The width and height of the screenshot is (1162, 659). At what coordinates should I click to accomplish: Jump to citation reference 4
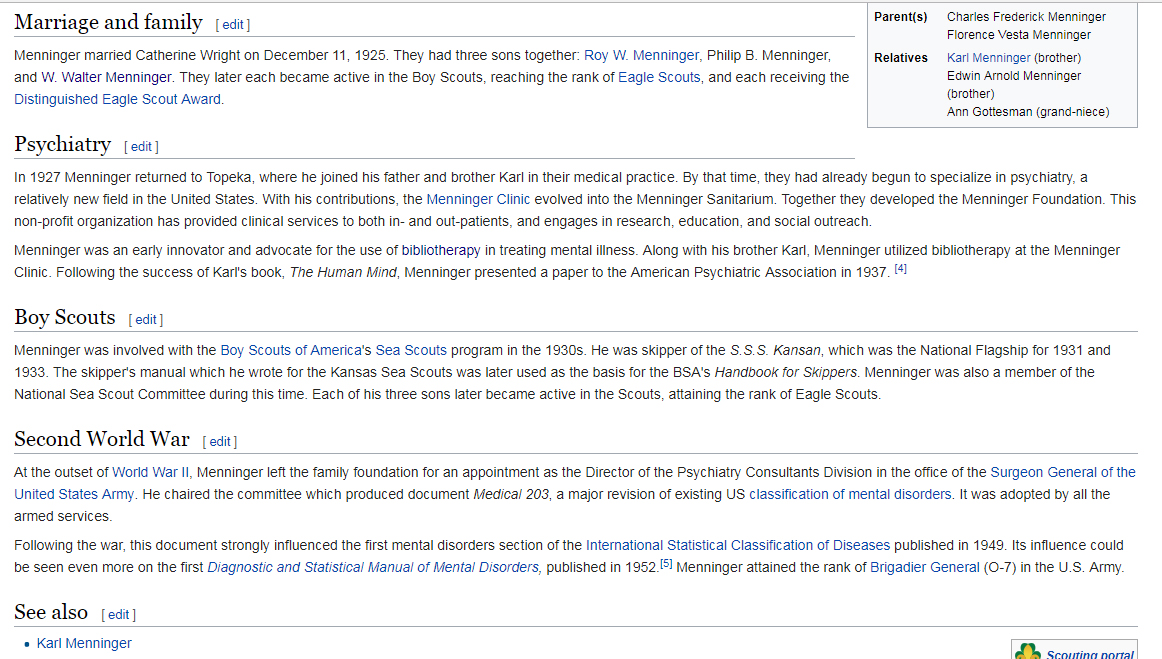(900, 269)
